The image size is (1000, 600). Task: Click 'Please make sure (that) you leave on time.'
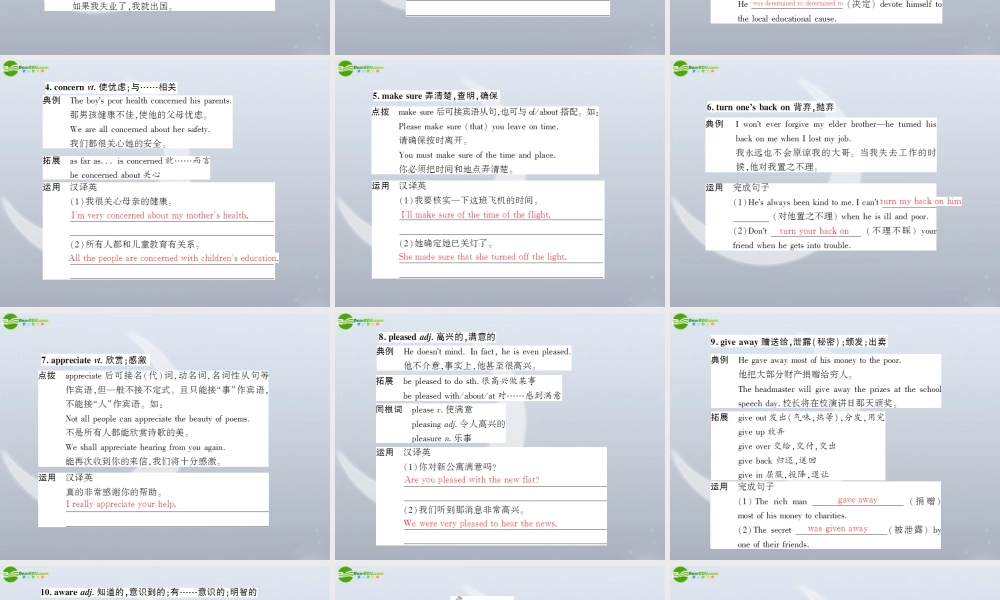pyautogui.click(x=478, y=126)
